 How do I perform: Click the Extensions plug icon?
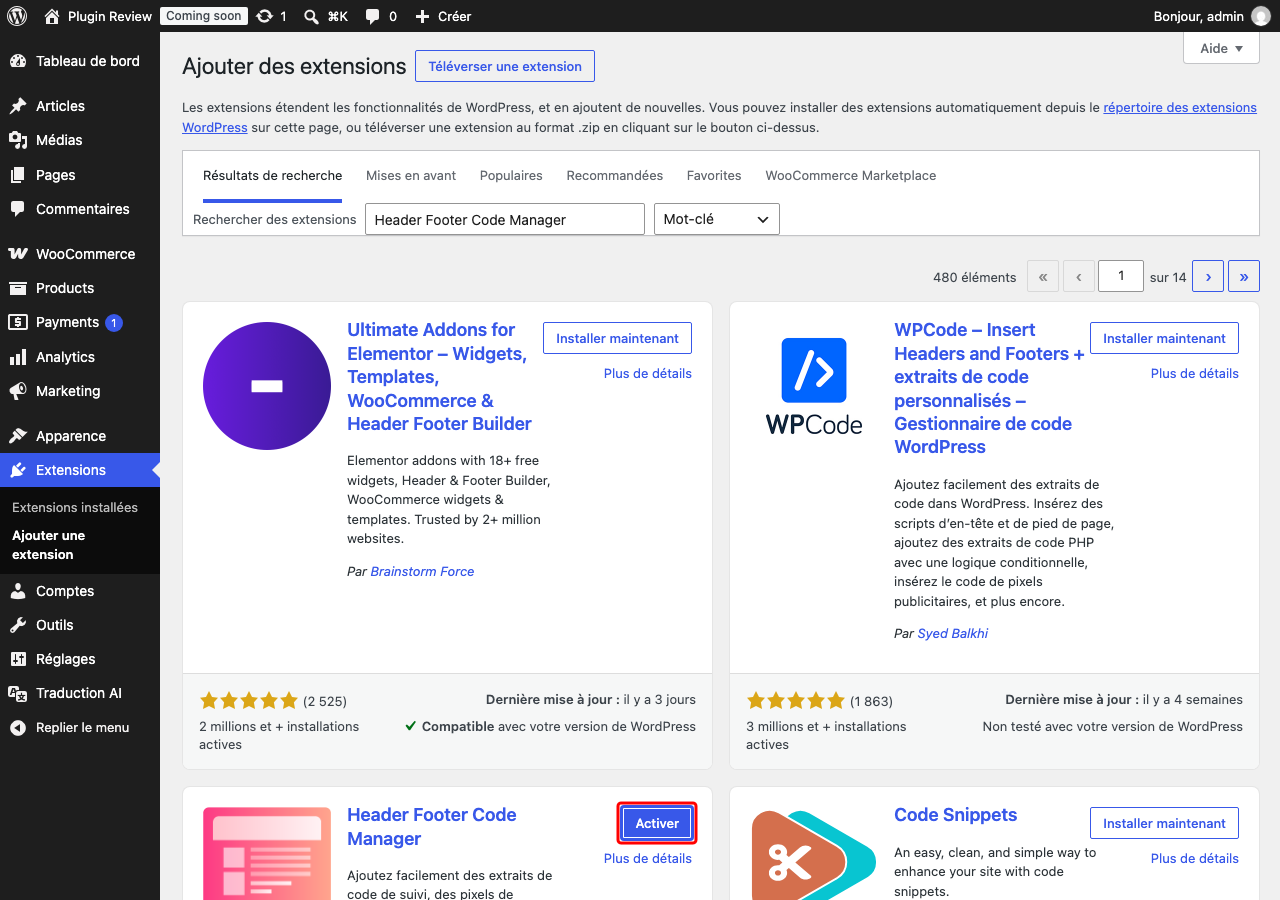click(x=18, y=470)
